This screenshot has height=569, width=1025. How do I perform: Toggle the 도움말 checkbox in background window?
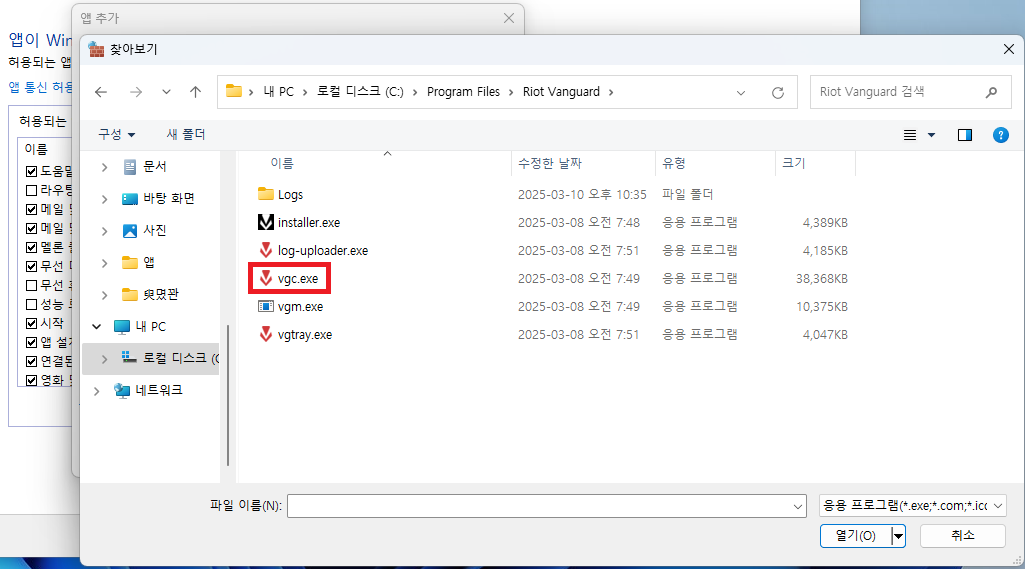pos(31,171)
